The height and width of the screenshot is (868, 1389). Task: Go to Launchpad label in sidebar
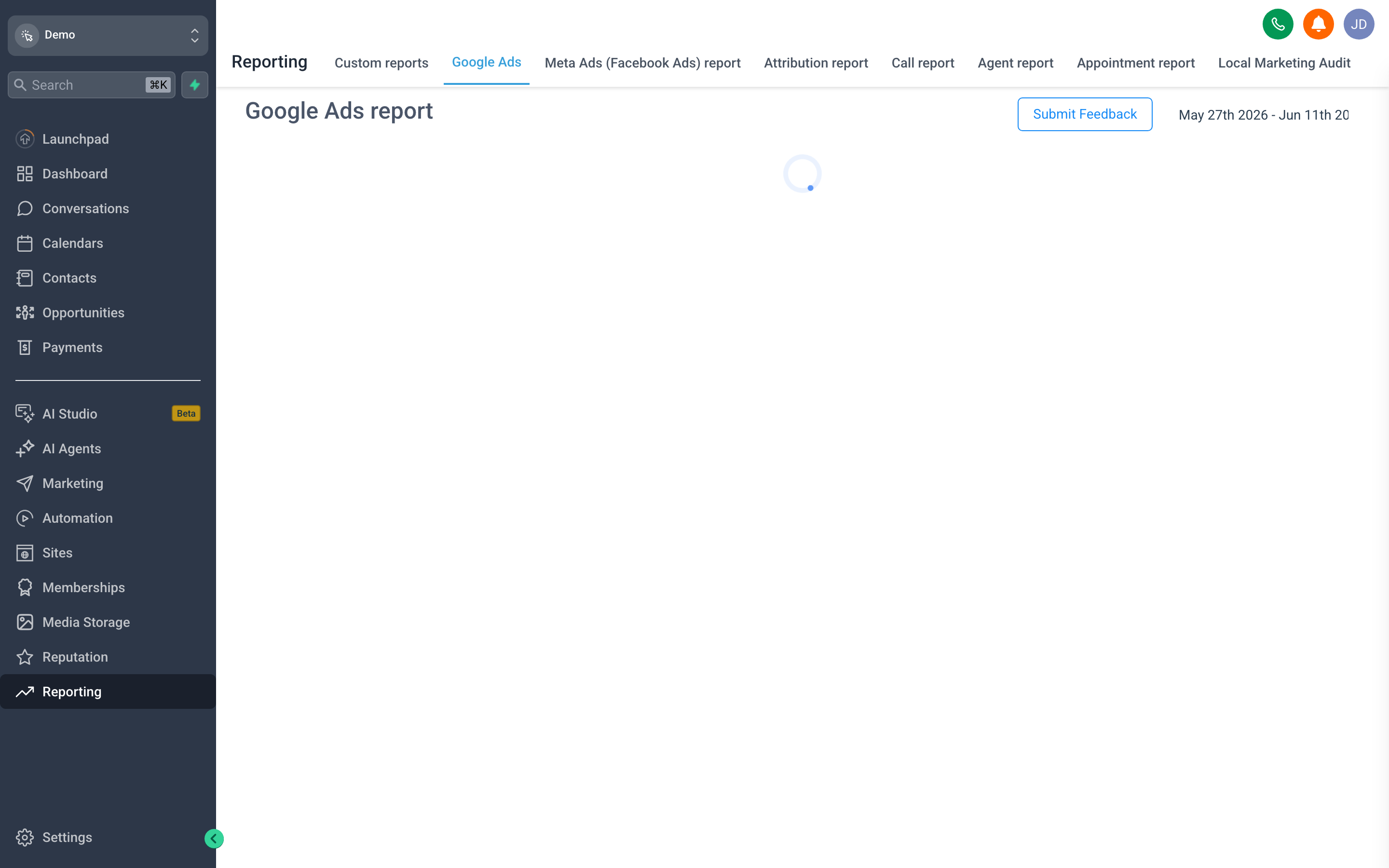(75, 139)
